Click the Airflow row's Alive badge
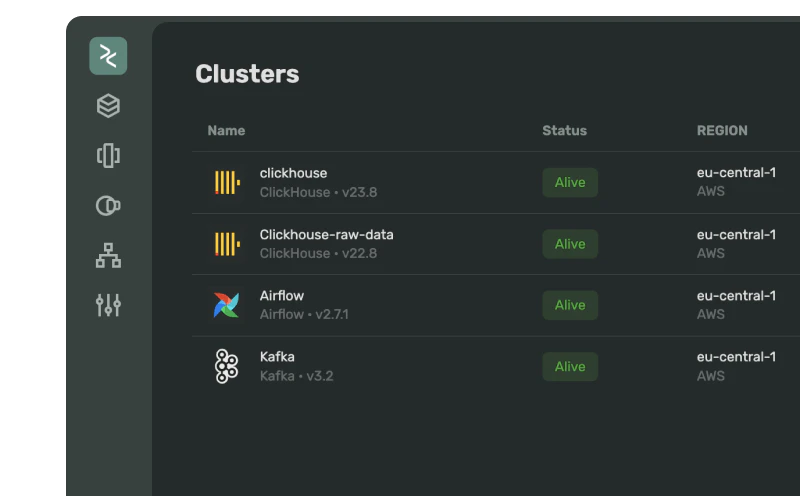The image size is (800, 496). click(570, 305)
